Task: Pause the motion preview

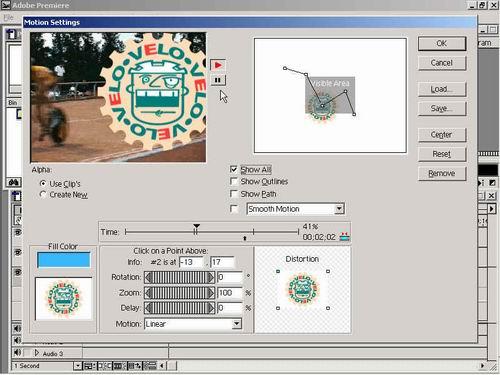Action: coord(218,80)
